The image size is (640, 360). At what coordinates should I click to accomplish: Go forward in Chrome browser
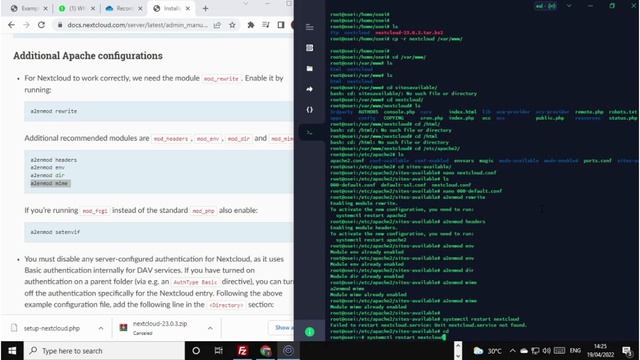coord(26,25)
